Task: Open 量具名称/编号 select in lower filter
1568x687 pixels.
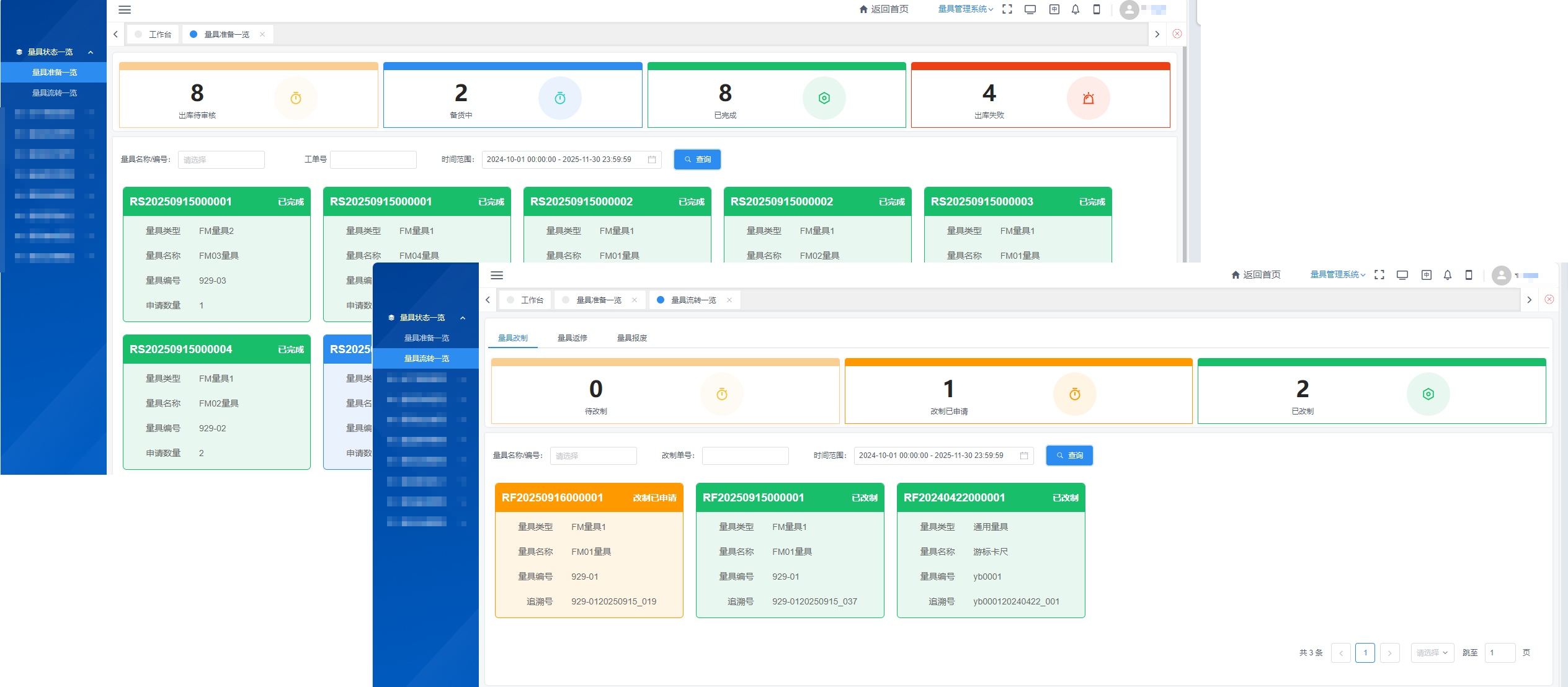Action: point(593,456)
